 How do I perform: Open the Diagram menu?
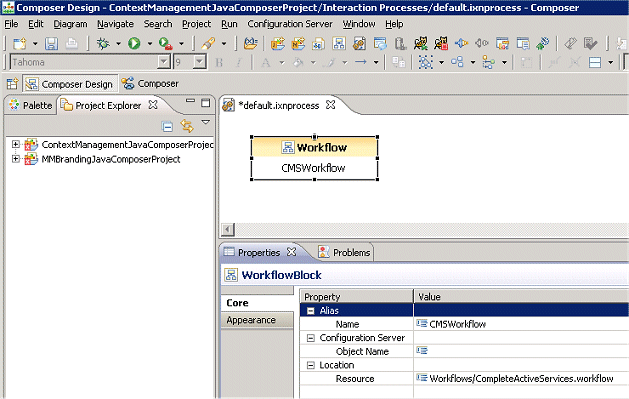pos(71,24)
